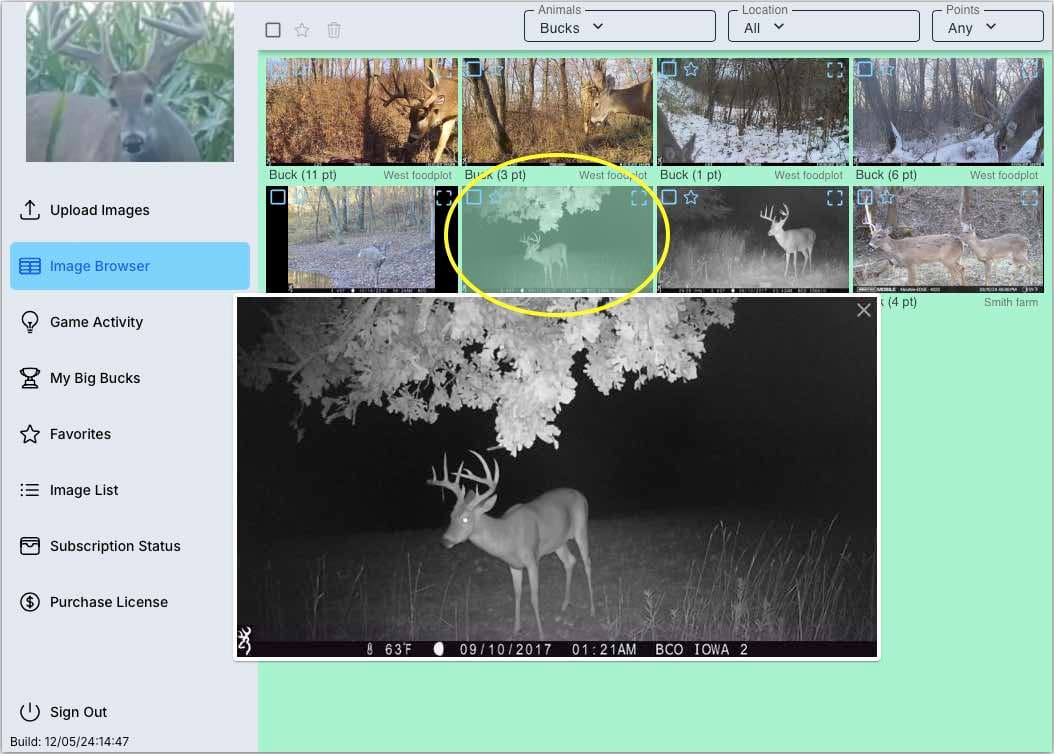Viewport: 1054px width, 754px height.
Task: Check the Buck (3 pt) image checkbox
Action: pos(473,69)
